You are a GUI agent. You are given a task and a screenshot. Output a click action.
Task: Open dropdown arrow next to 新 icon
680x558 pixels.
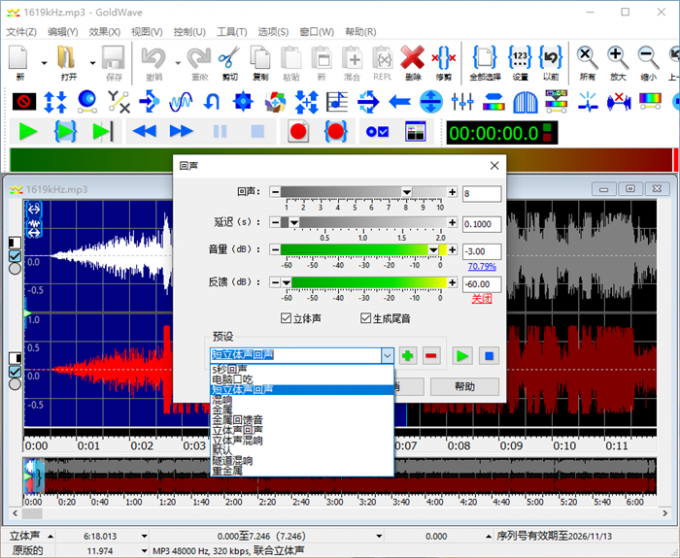[x=44, y=63]
